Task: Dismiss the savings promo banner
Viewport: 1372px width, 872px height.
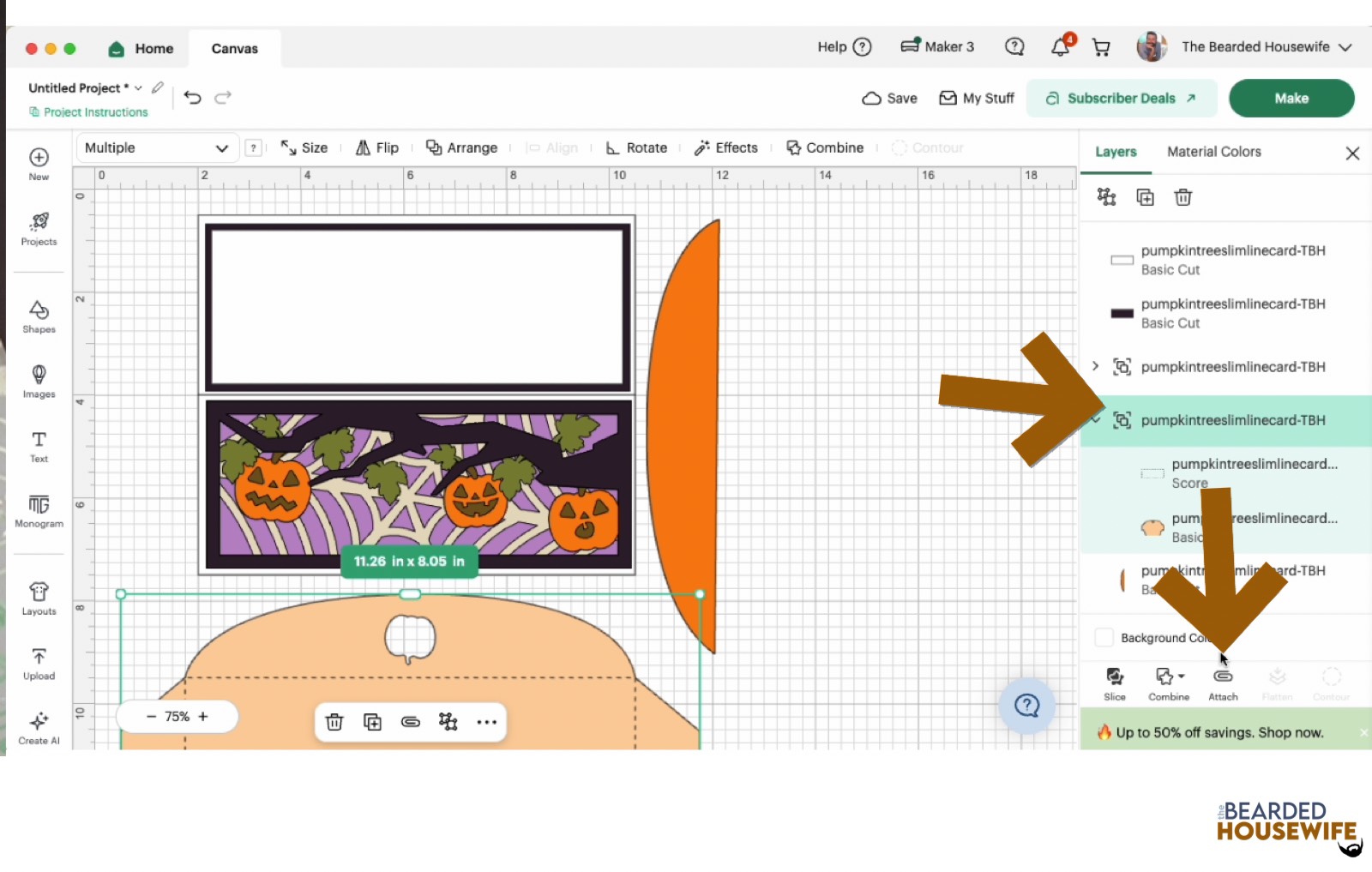Action: pyautogui.click(x=1363, y=732)
